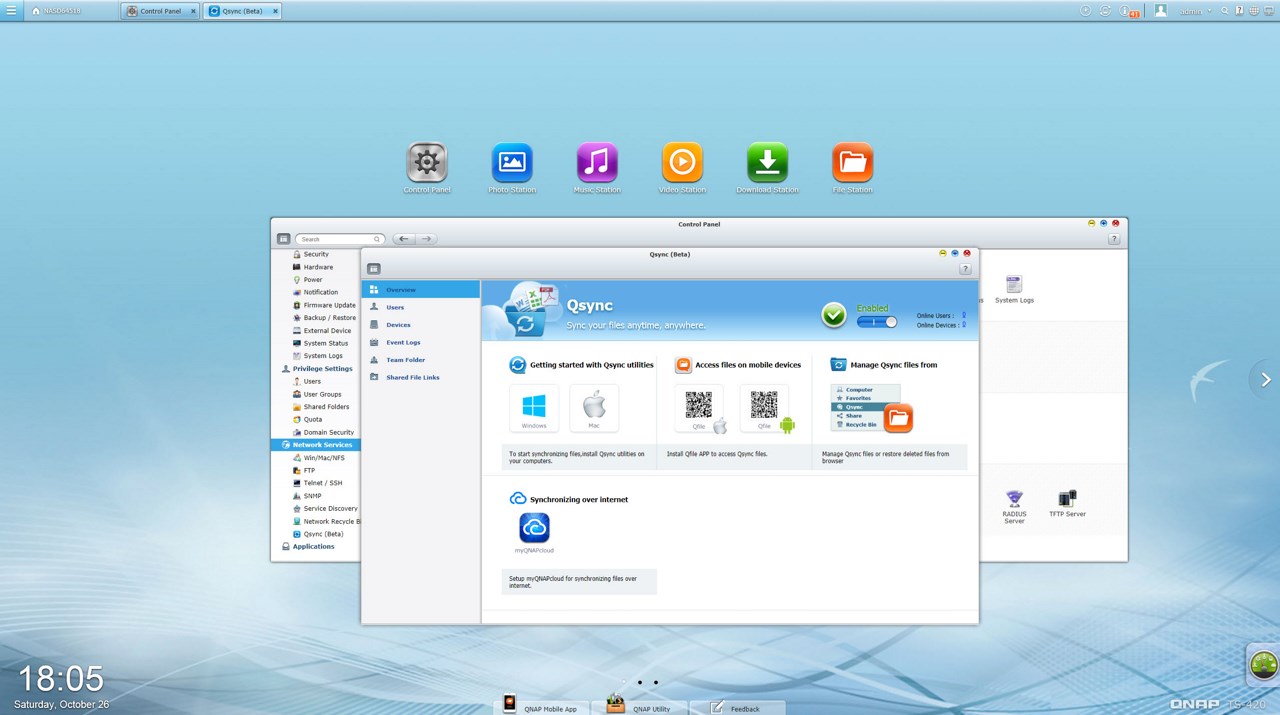Open Power settings in Control Panel tree
Viewport: 1280px width, 715px height.
[x=313, y=280]
